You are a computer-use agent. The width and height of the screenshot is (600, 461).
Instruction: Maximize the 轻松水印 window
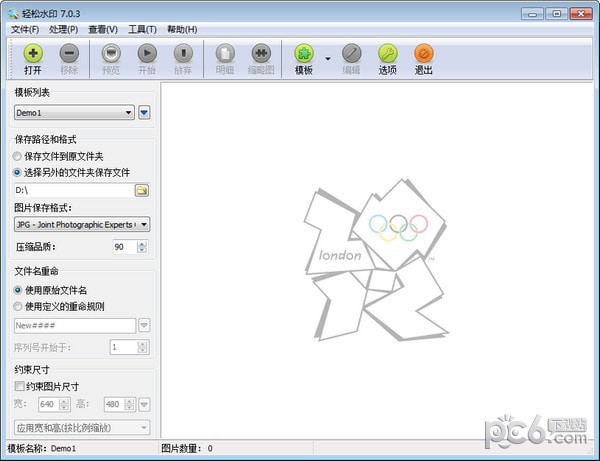coord(556,14)
